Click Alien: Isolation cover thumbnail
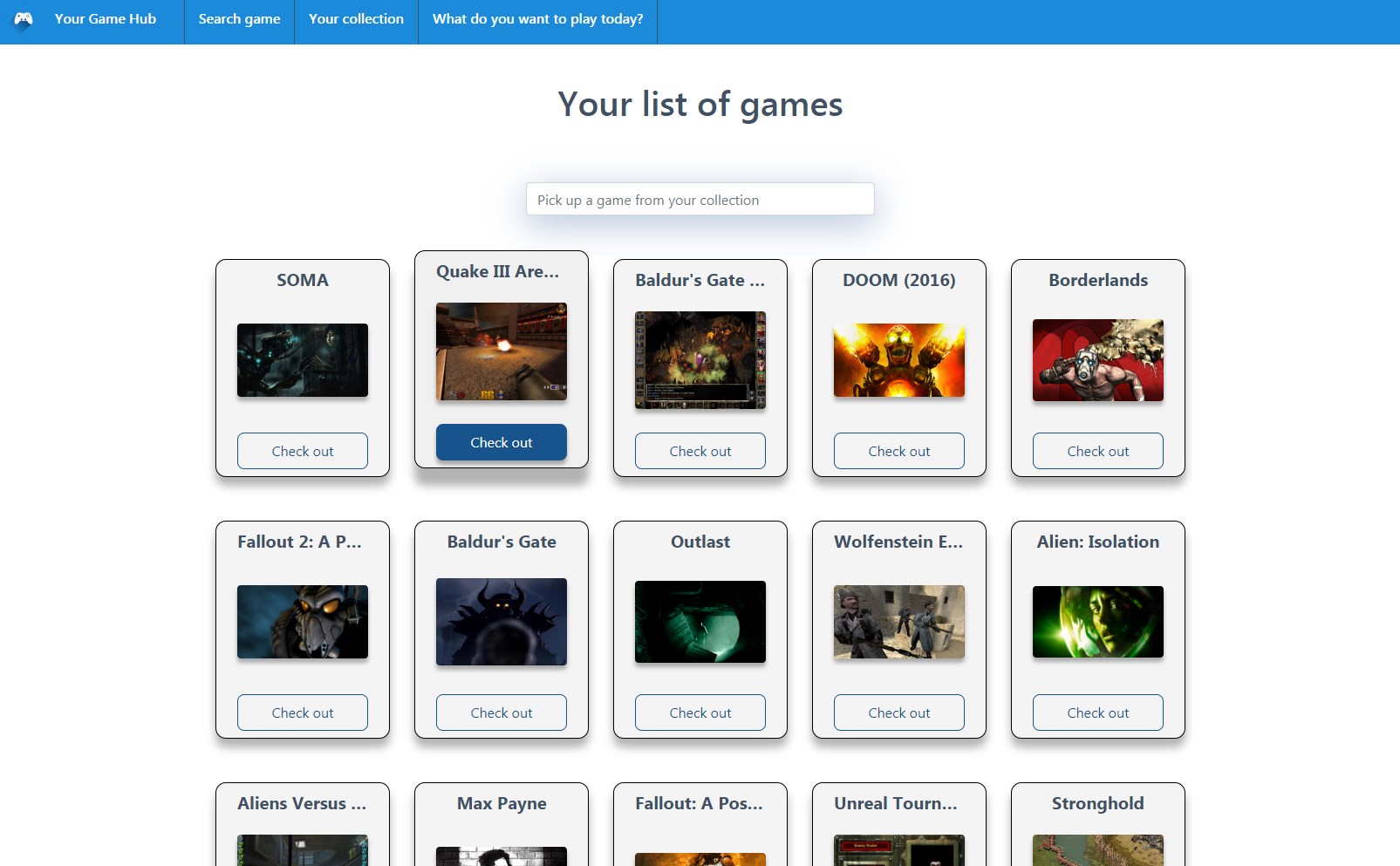This screenshot has width=1400, height=866. [x=1098, y=622]
